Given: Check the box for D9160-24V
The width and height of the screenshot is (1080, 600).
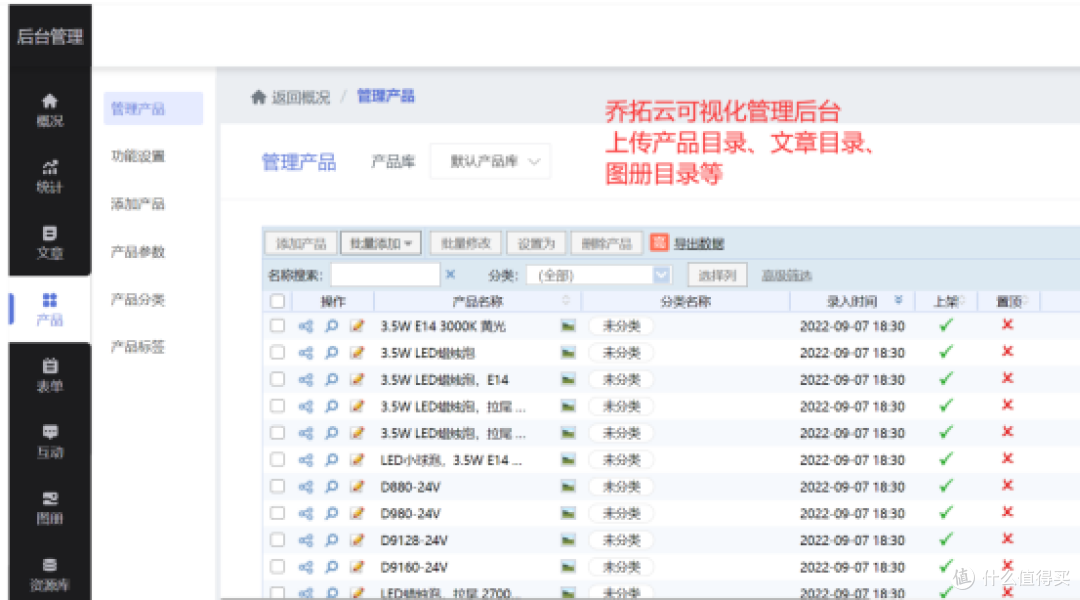Looking at the screenshot, I should 278,567.
